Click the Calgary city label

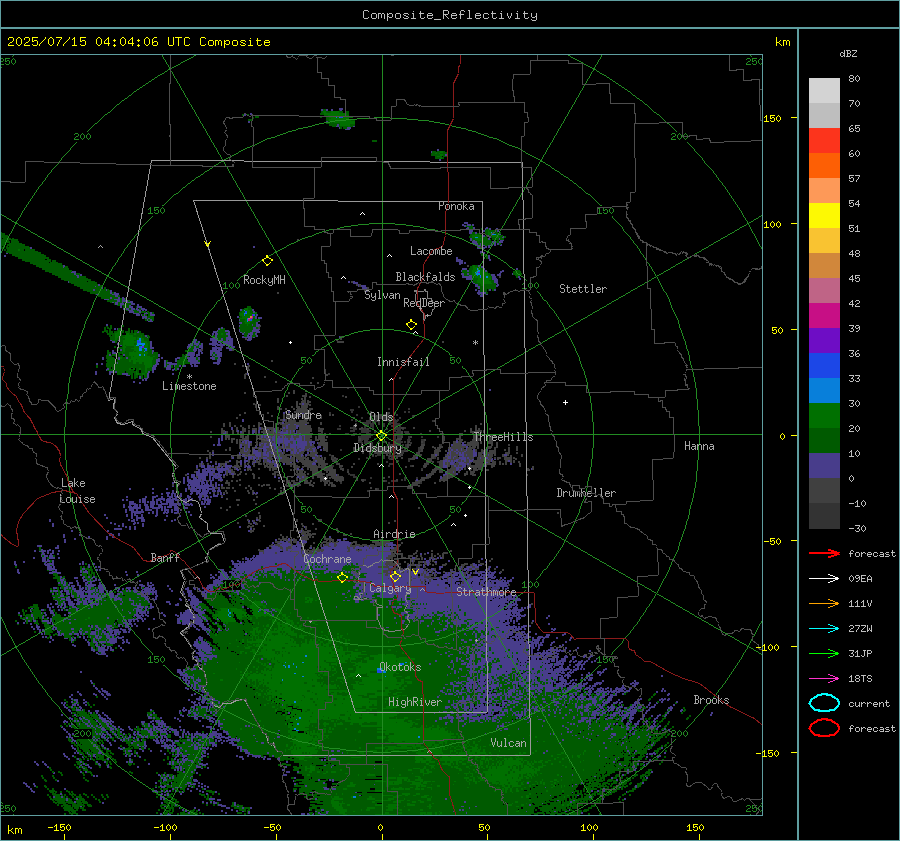tap(390, 588)
